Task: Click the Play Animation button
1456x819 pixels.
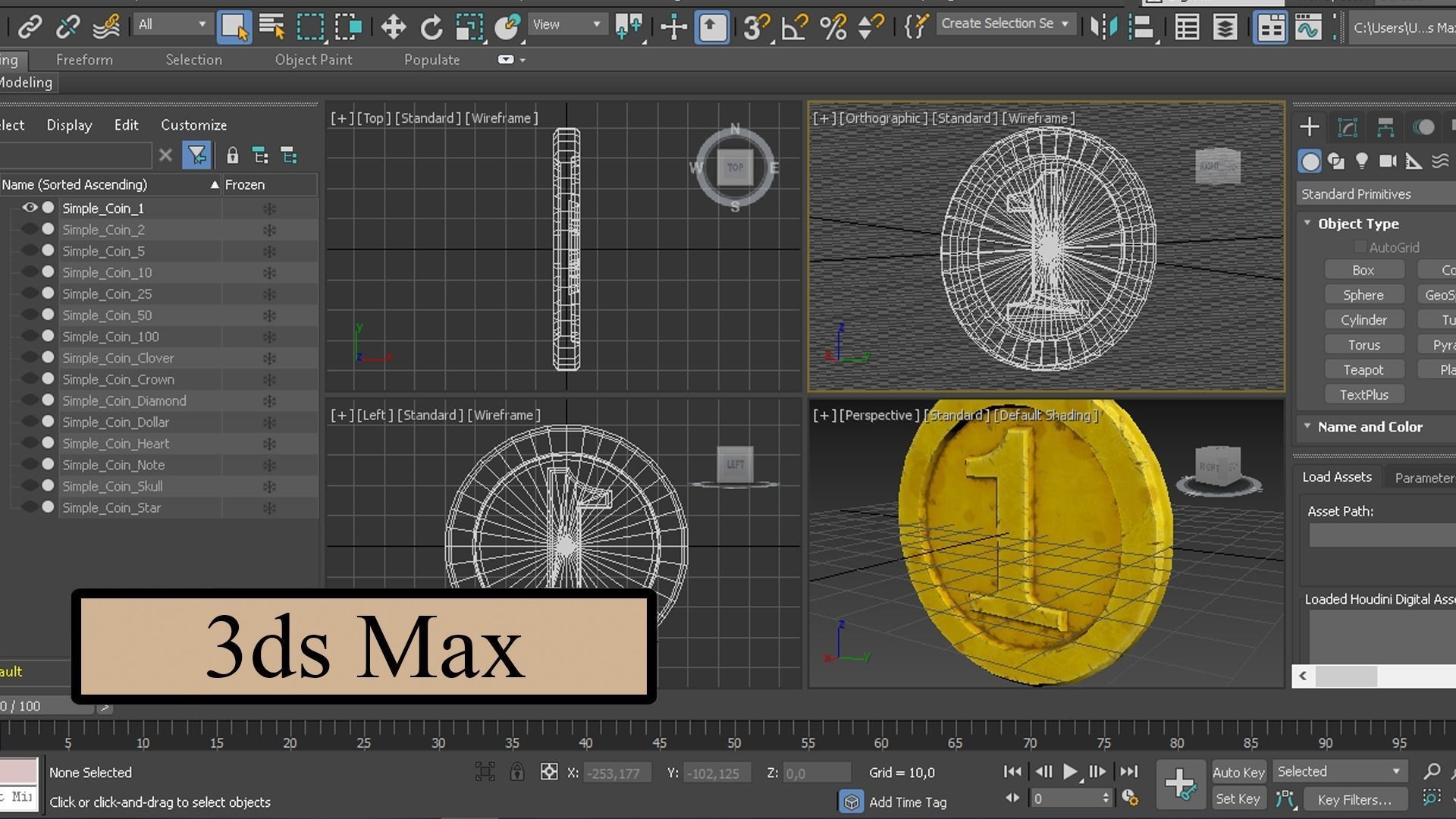Action: 1070,772
